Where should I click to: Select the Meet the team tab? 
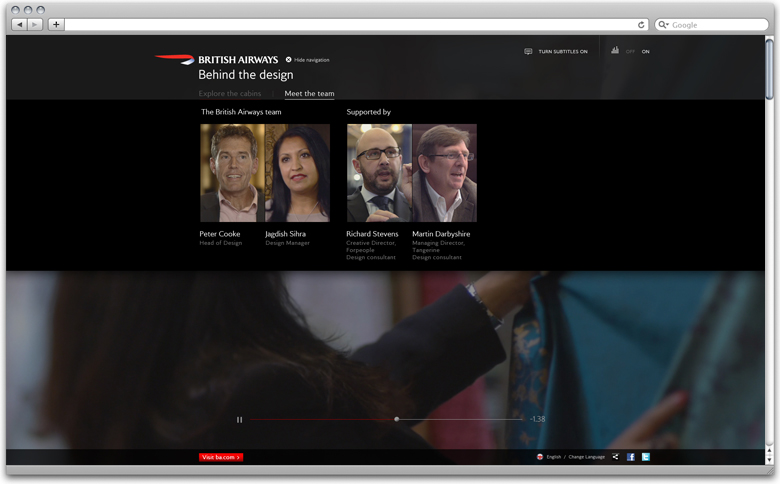tap(309, 94)
